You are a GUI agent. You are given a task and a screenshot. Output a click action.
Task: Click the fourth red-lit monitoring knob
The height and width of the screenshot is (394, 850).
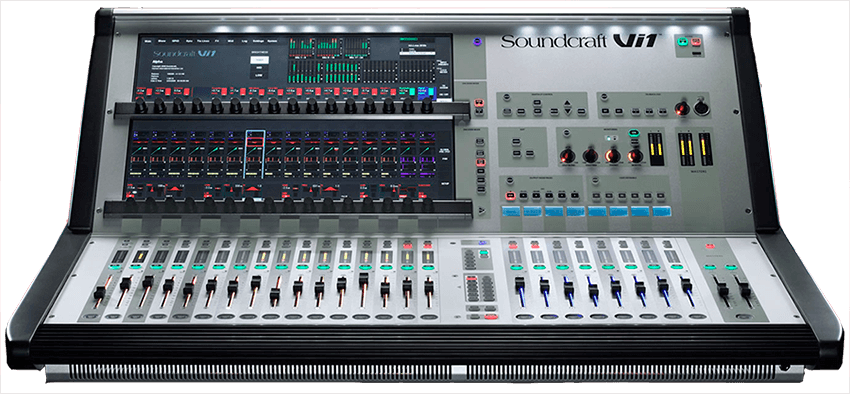coord(635,156)
